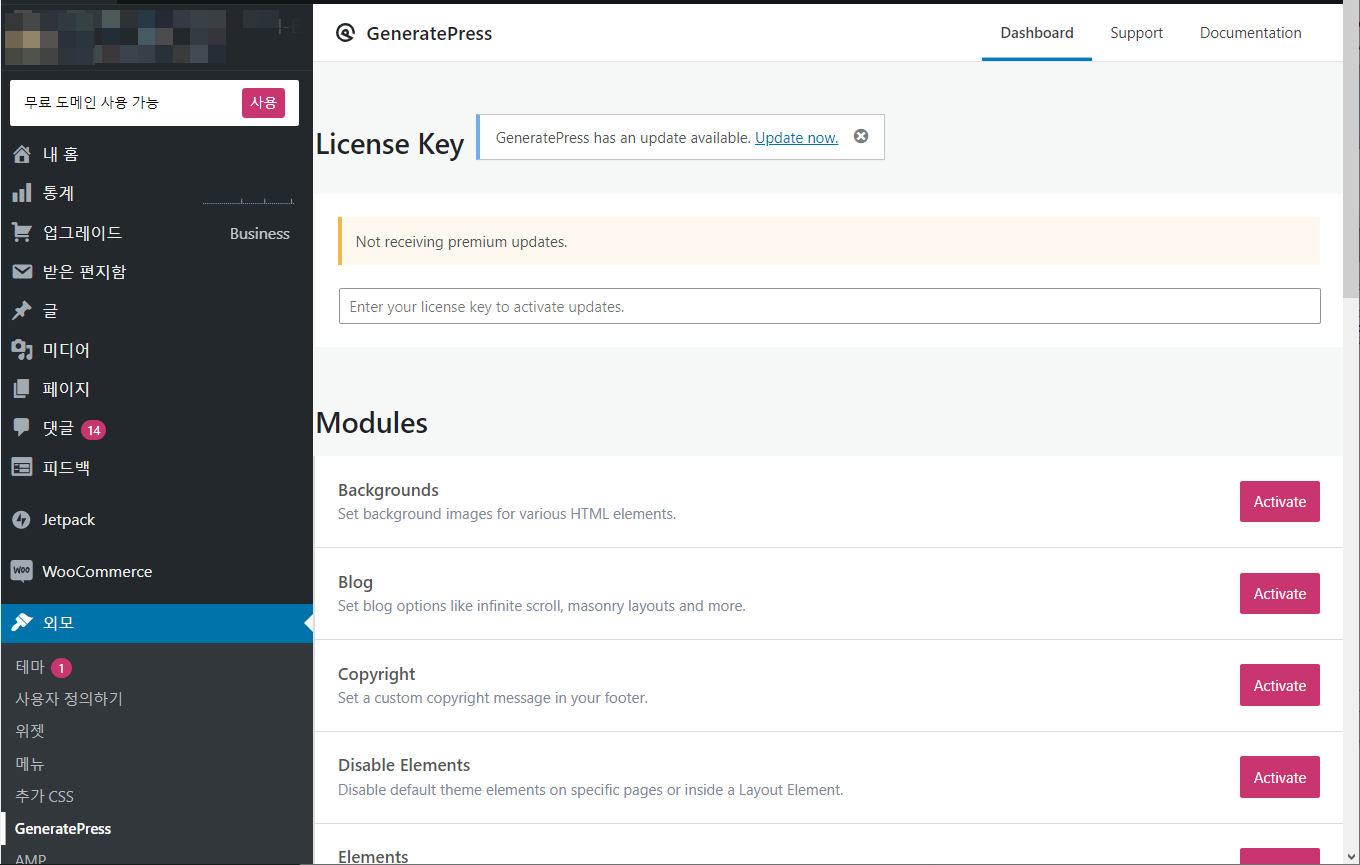
Task: Click the 사용 free domain button
Action: coord(263,103)
